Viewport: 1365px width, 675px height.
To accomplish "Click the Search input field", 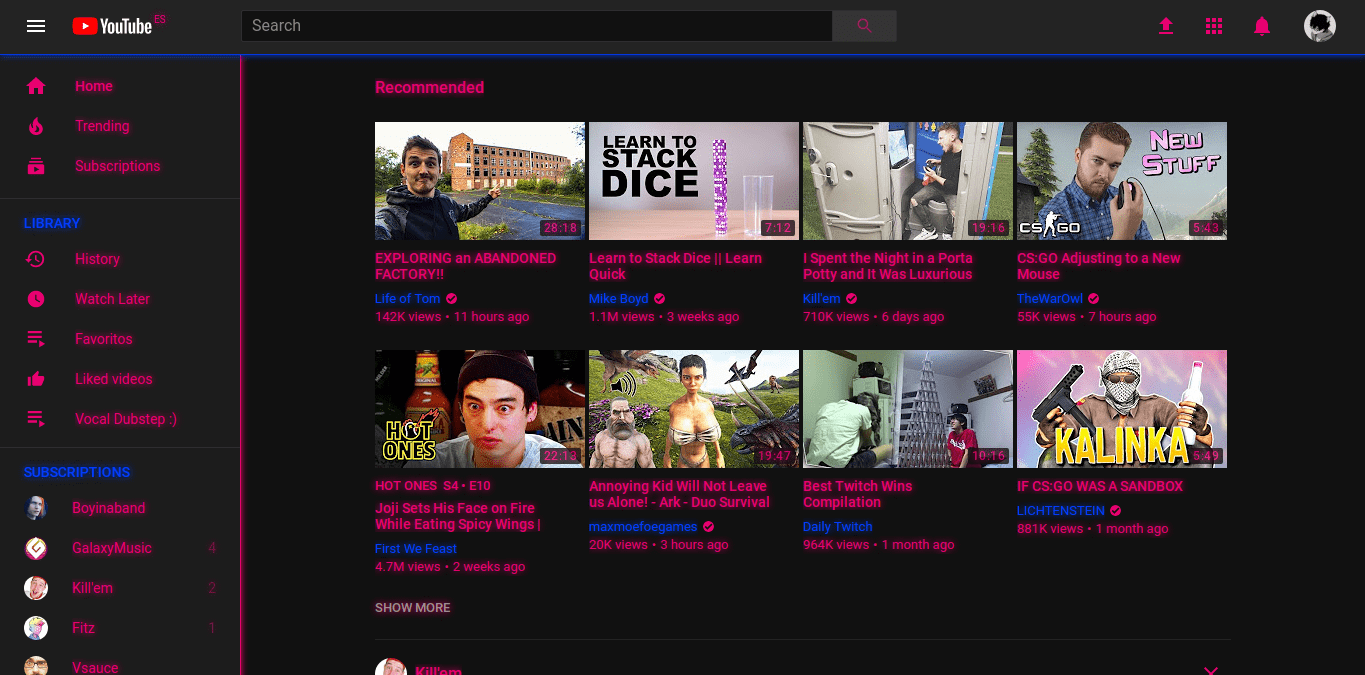I will [x=537, y=26].
